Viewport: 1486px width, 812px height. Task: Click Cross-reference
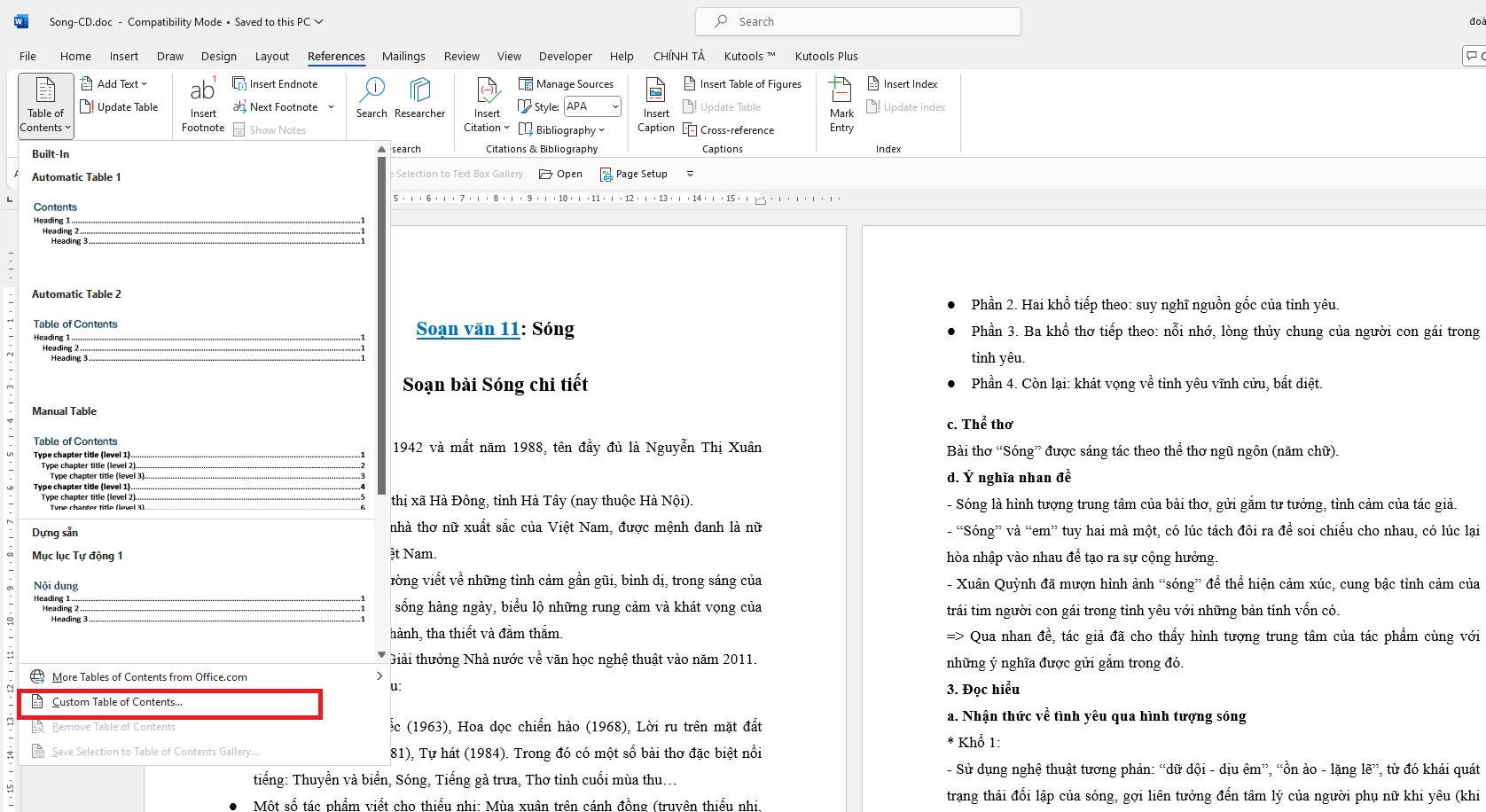pyautogui.click(x=729, y=130)
